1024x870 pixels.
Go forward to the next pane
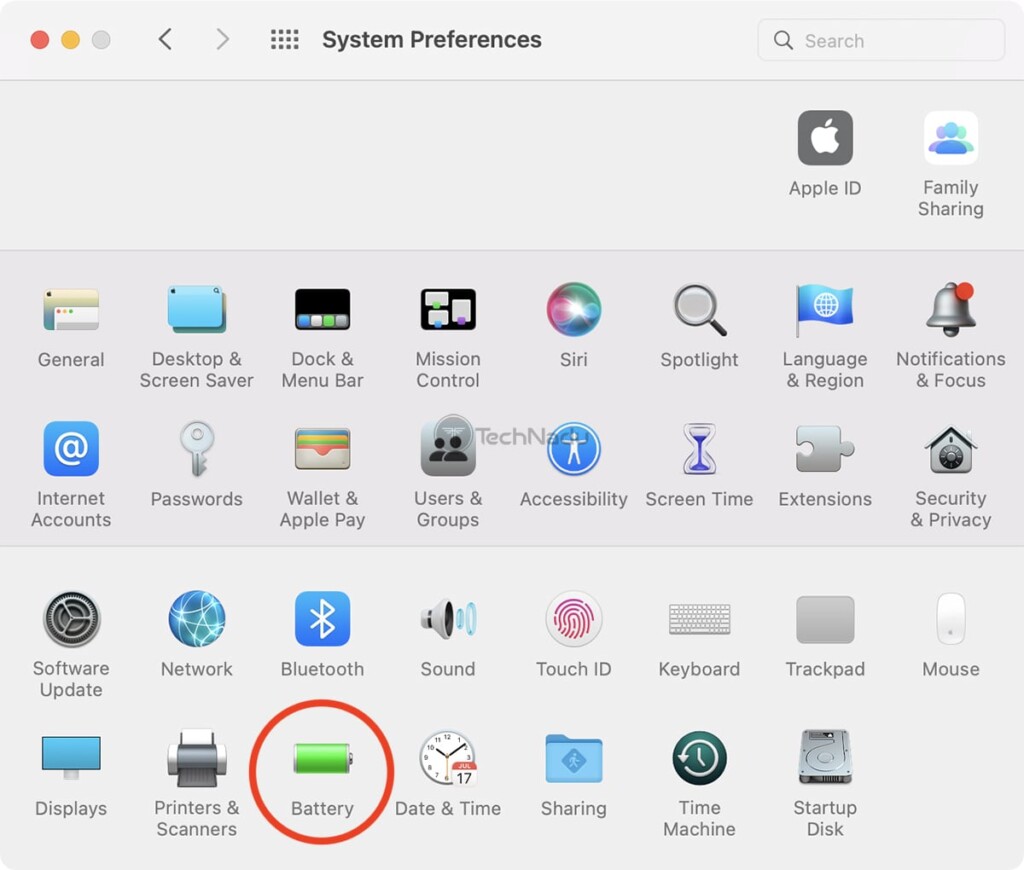tap(223, 39)
